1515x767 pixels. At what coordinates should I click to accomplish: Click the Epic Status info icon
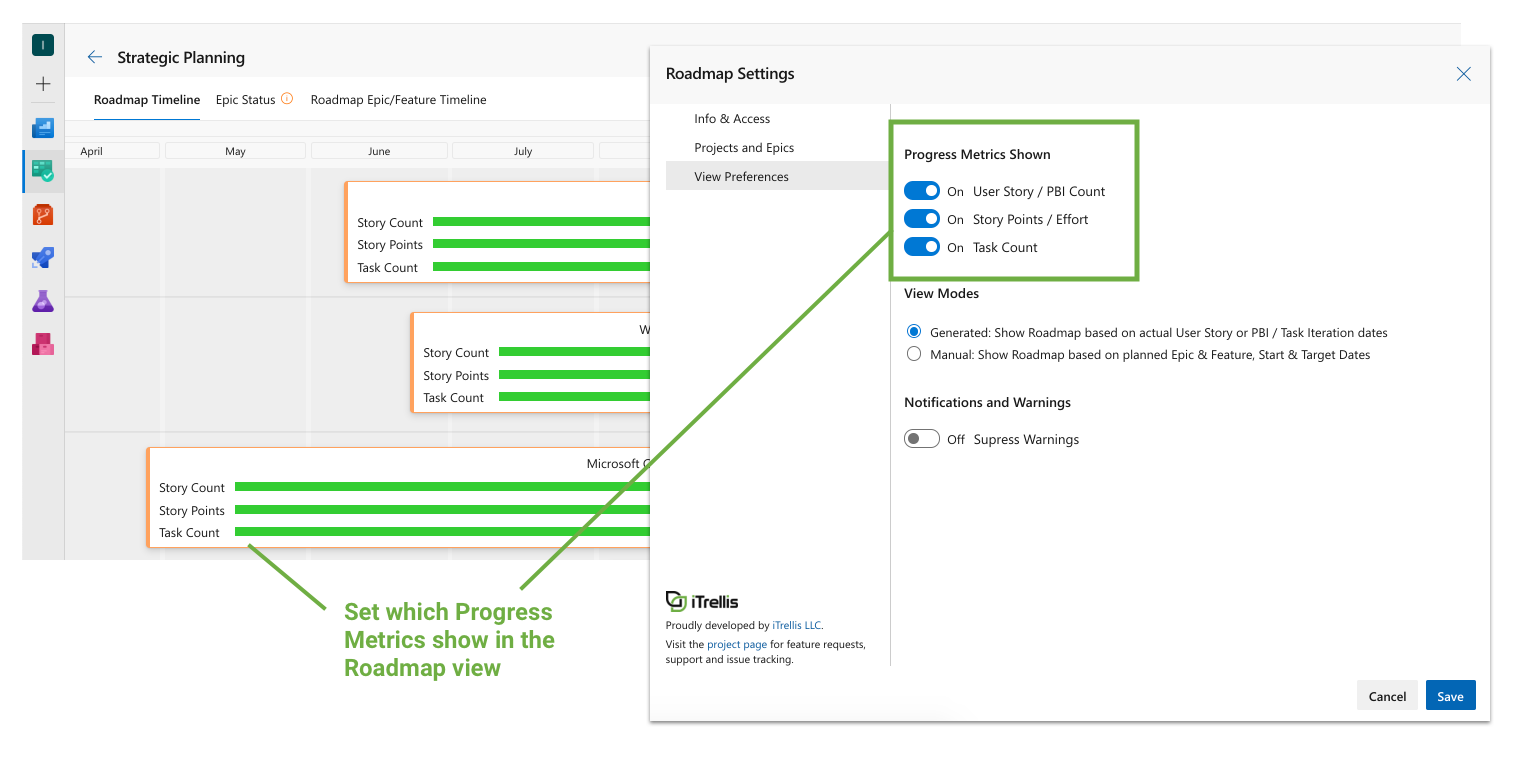pos(287,99)
